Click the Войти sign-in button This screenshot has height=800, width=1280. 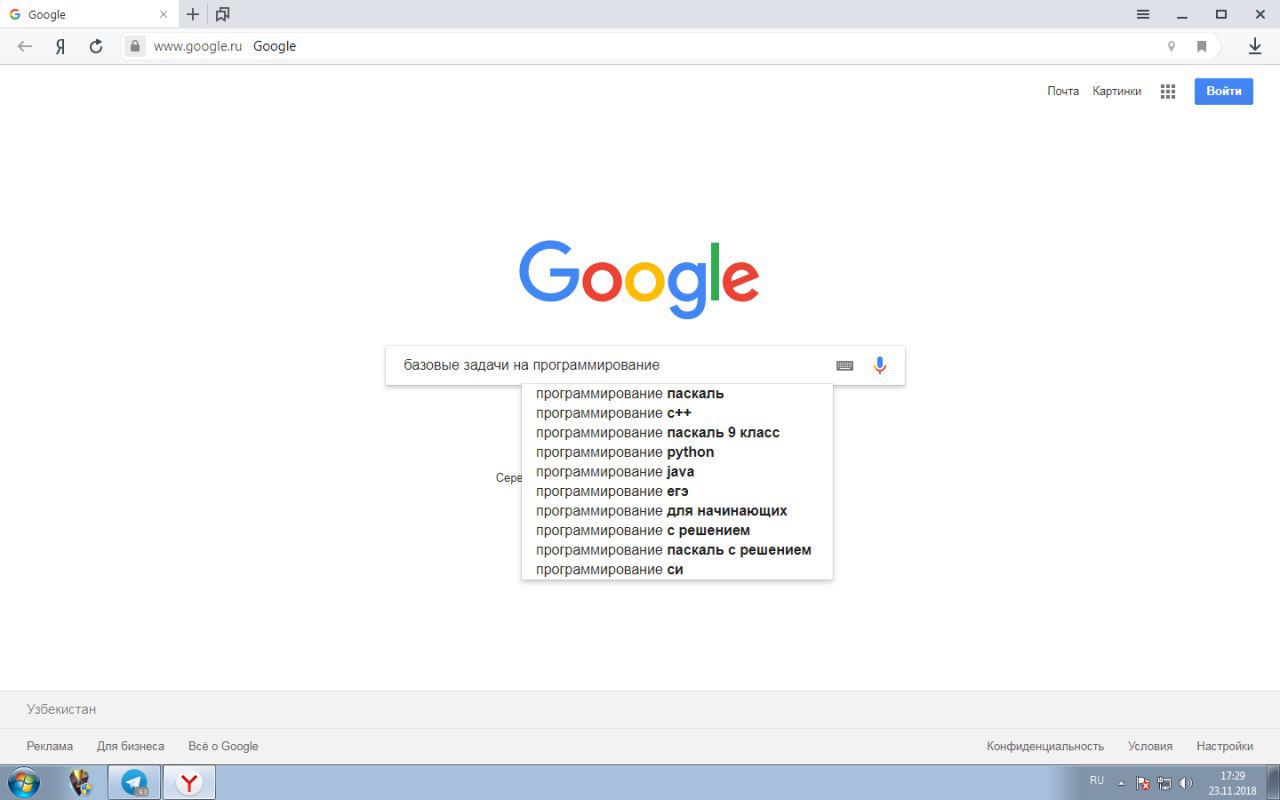tap(1224, 91)
